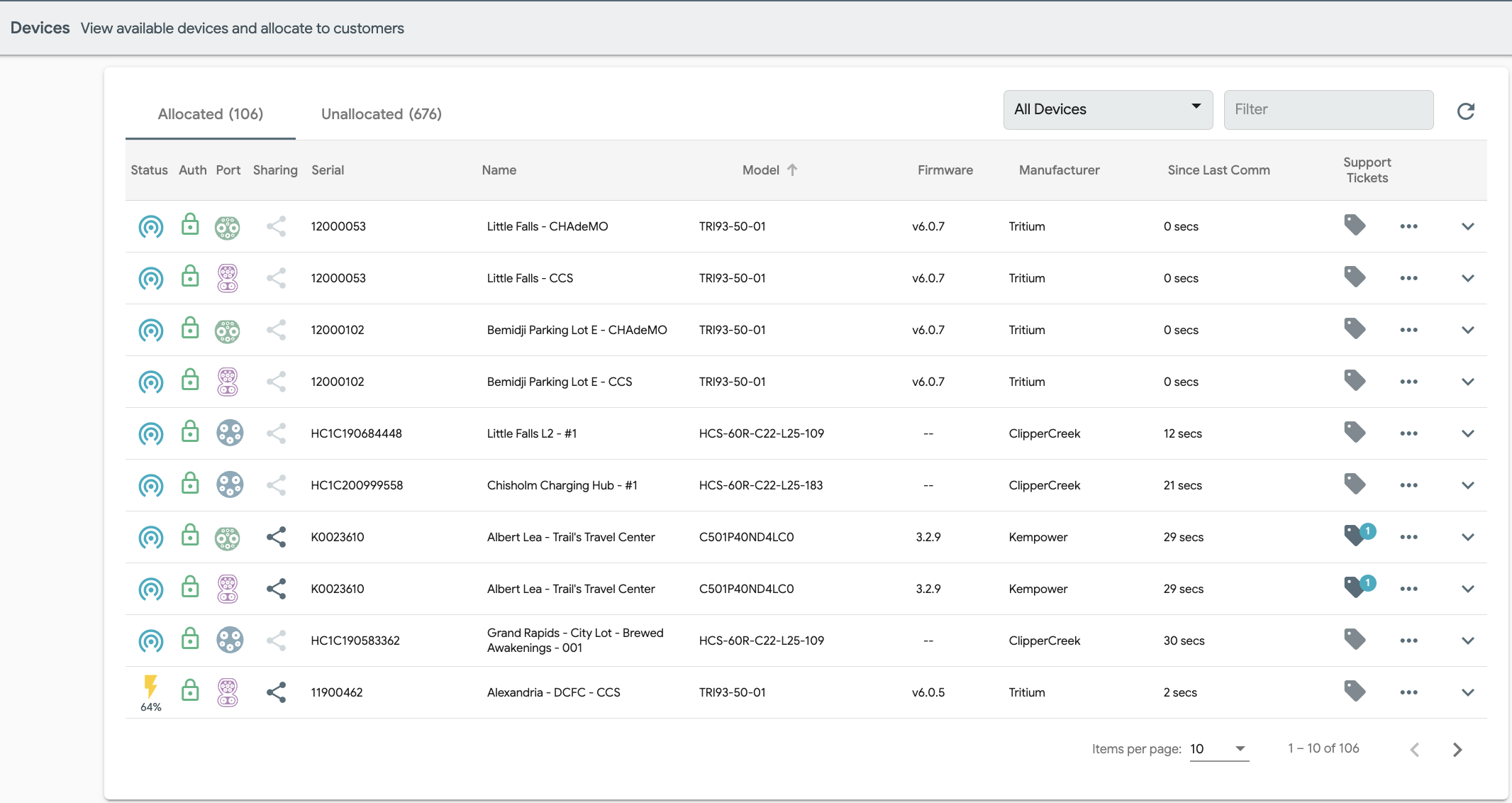Open support ticket tag for Bemidji Parking Lot E - CHAdeMO
This screenshot has height=803, width=1512.
(1355, 329)
